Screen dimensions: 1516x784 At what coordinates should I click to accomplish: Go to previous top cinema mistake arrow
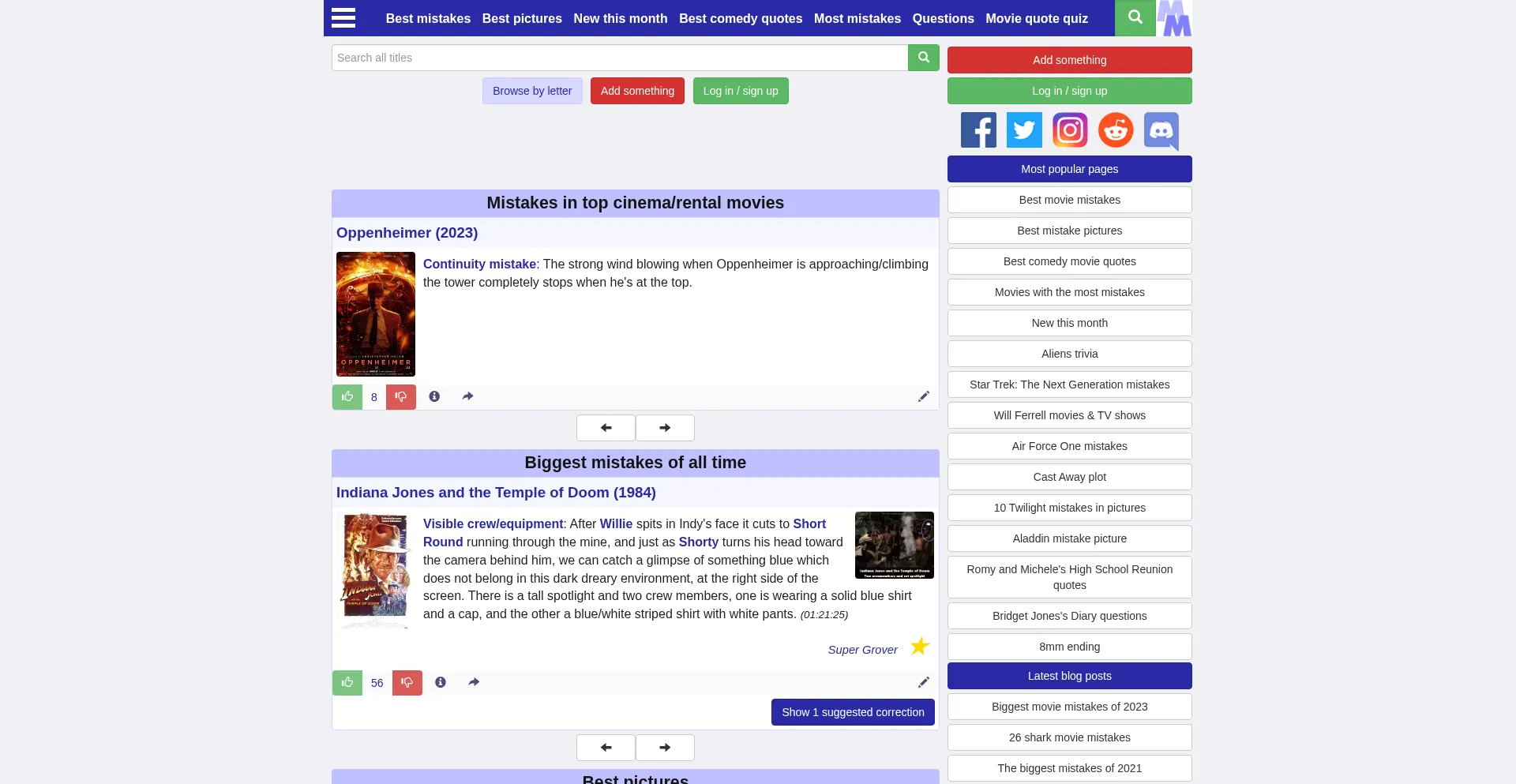click(x=606, y=428)
